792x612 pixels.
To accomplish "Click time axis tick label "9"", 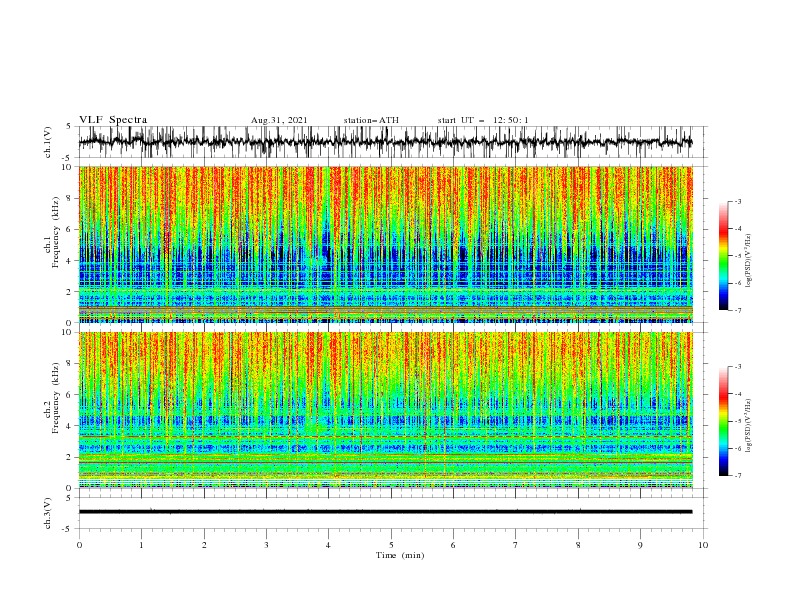I will point(640,545).
